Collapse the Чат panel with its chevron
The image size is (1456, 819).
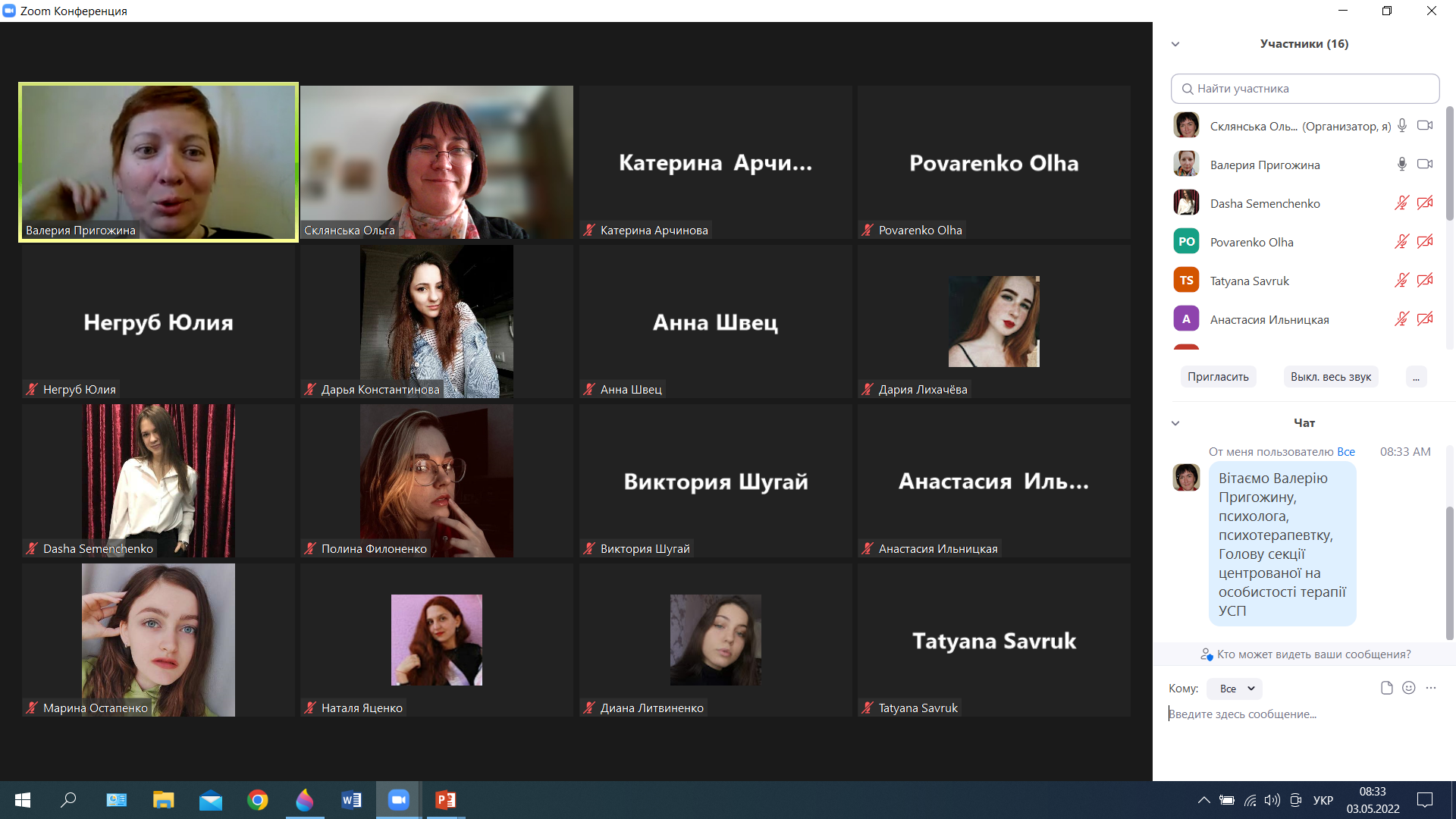tap(1175, 423)
